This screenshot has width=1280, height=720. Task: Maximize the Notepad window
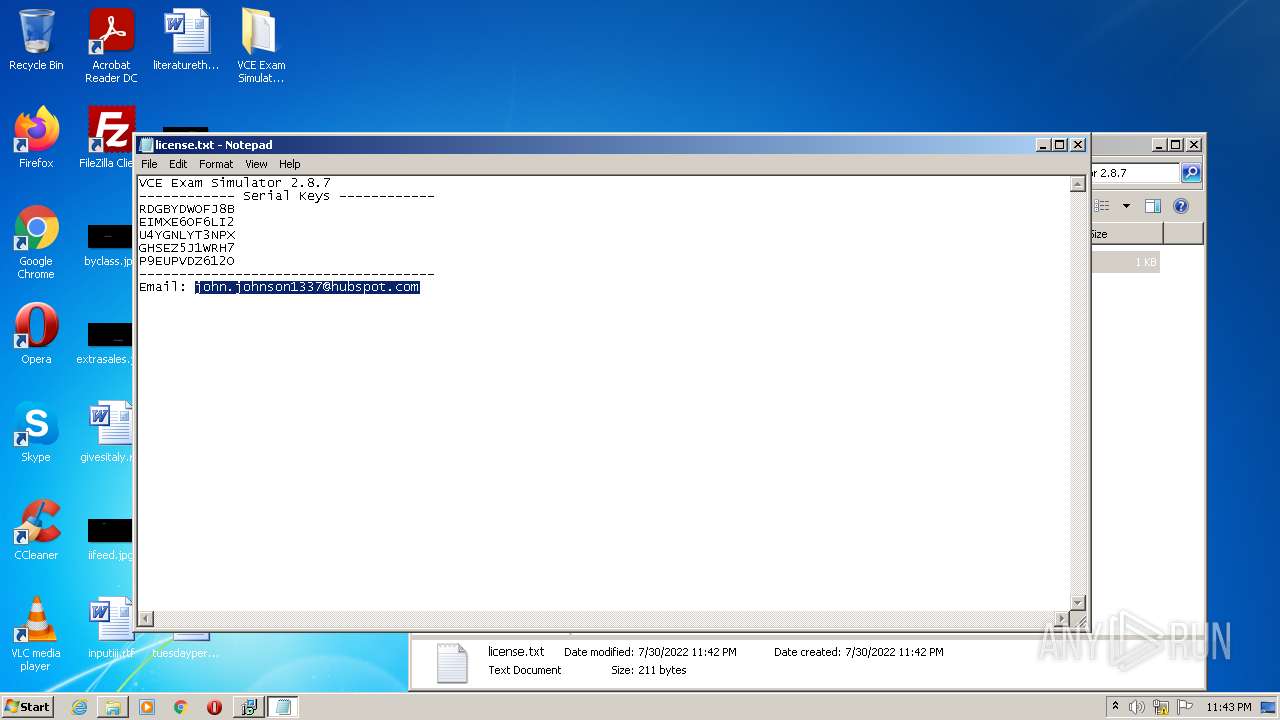[x=1060, y=145]
